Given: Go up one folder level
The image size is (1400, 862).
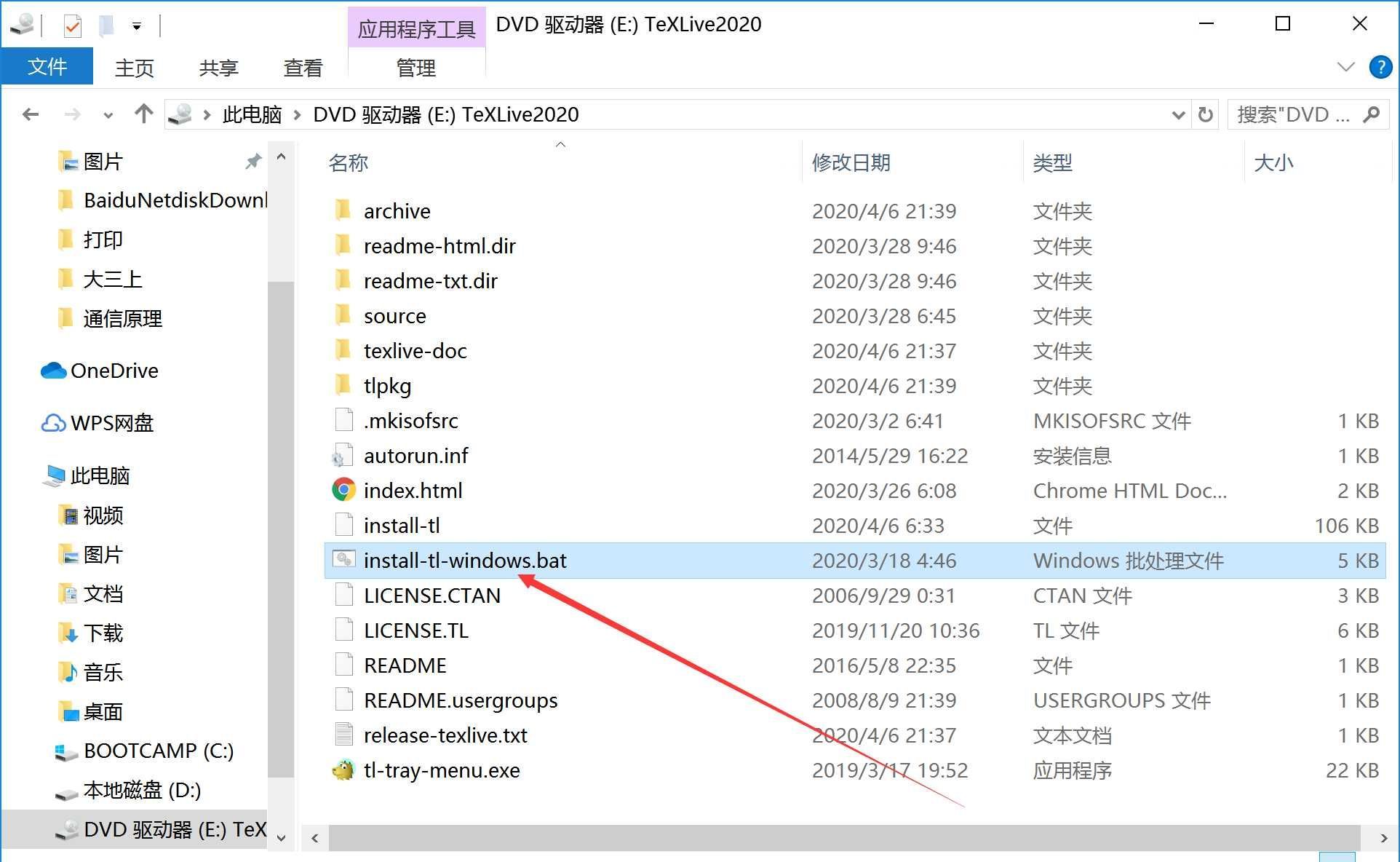Looking at the screenshot, I should [x=143, y=114].
